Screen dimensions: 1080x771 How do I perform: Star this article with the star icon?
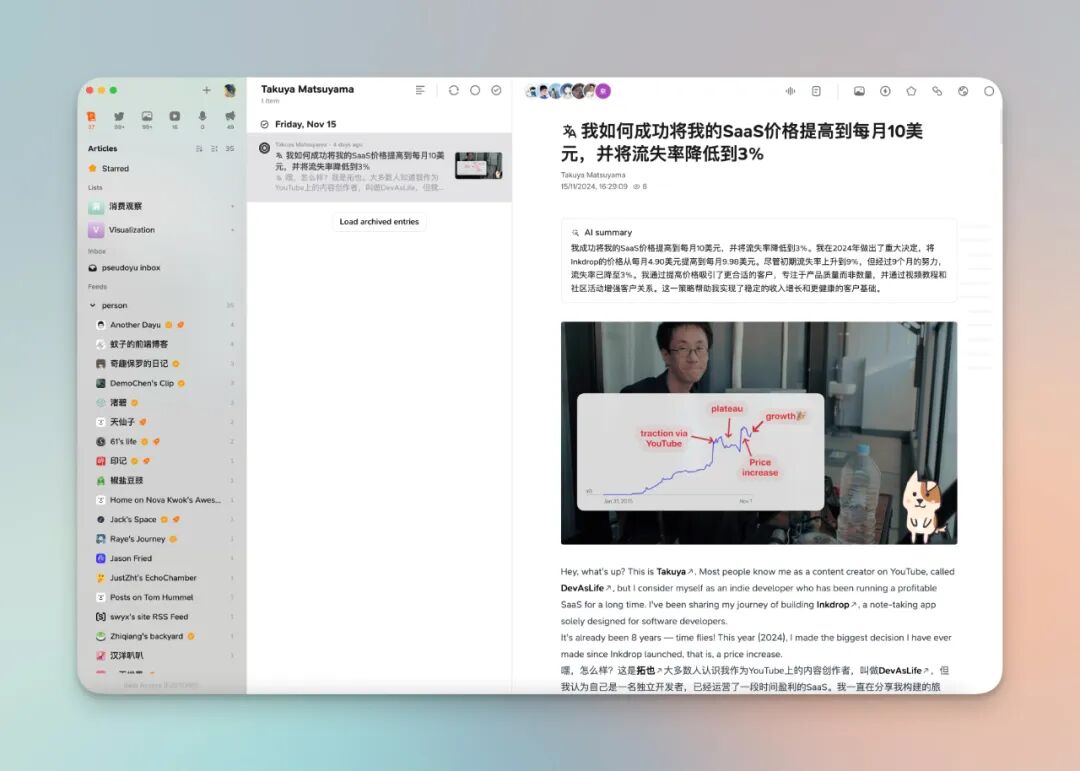click(911, 91)
